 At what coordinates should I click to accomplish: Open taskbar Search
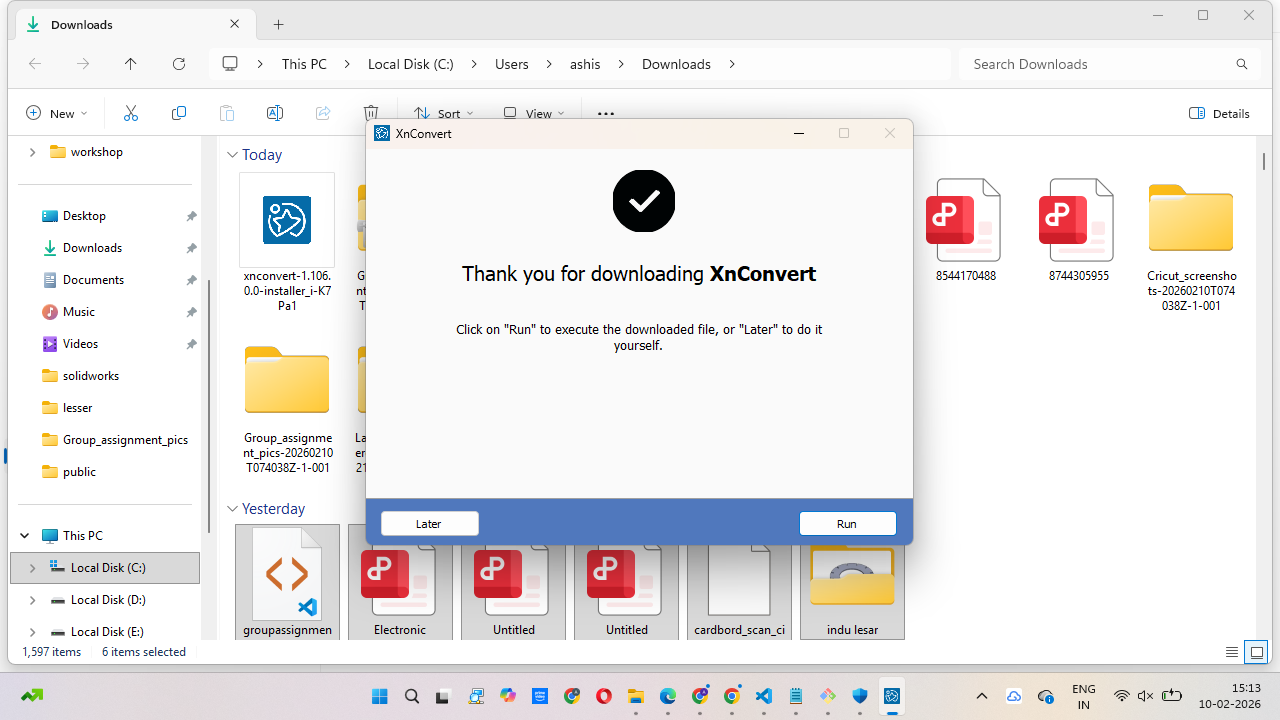pyautogui.click(x=411, y=696)
